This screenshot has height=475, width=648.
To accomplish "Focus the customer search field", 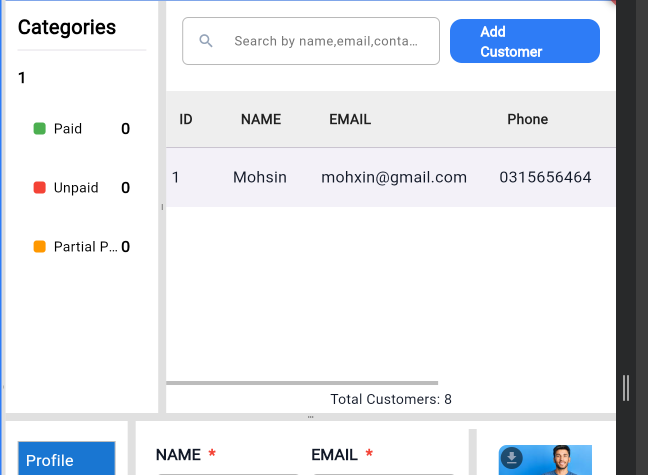I will pos(325,41).
